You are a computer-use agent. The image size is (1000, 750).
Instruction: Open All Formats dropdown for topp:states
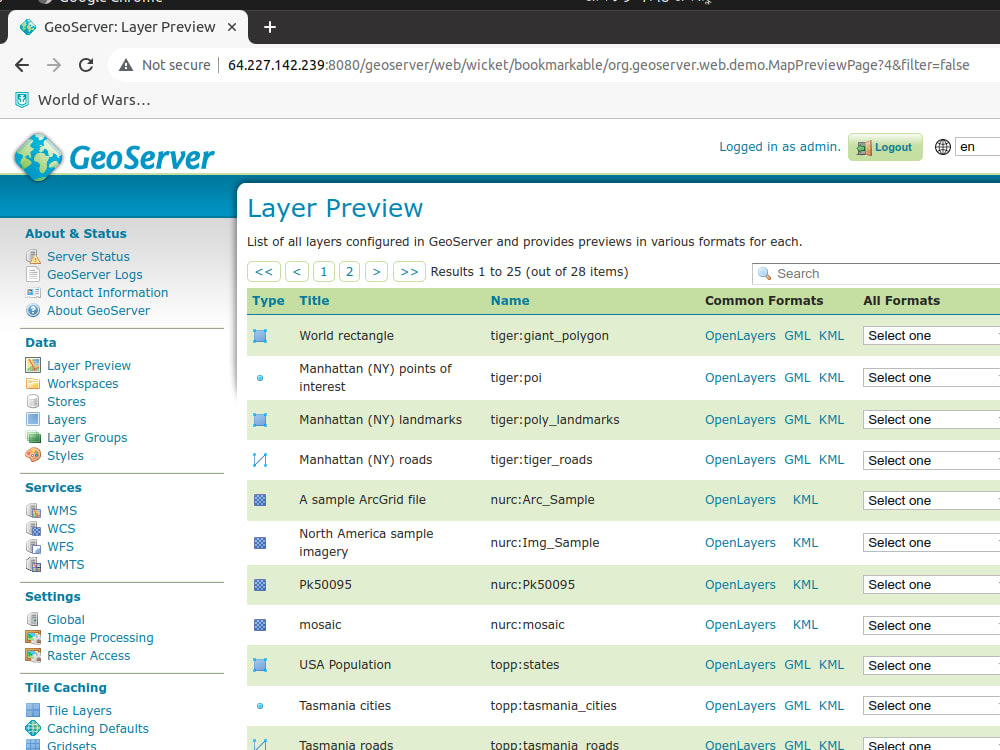click(931, 665)
